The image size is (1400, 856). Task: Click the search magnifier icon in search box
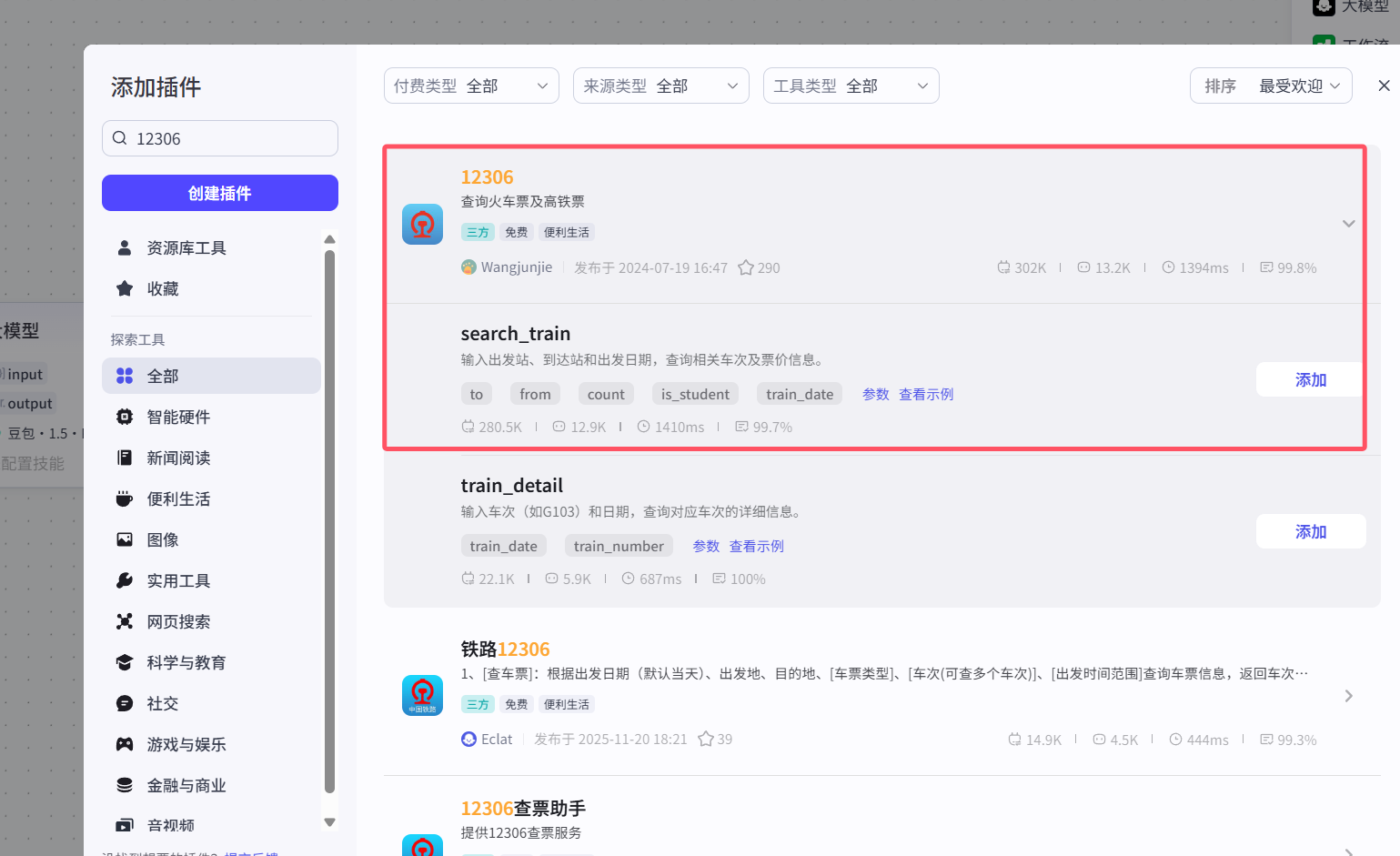120,138
